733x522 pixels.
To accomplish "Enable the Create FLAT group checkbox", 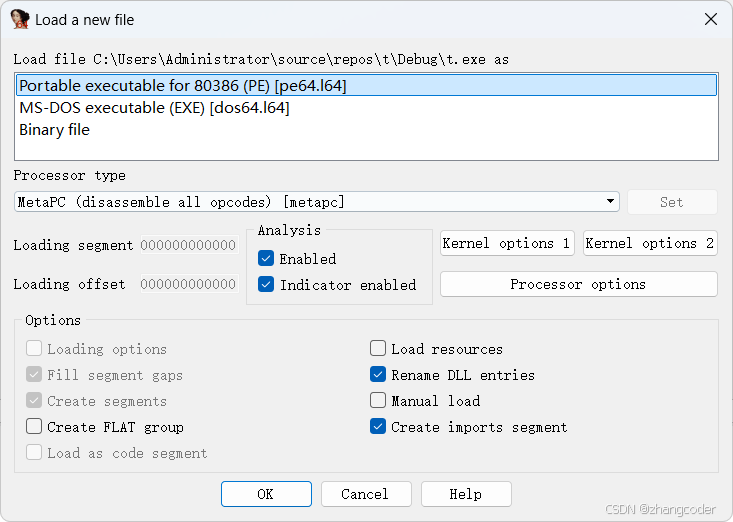I will point(34,427).
